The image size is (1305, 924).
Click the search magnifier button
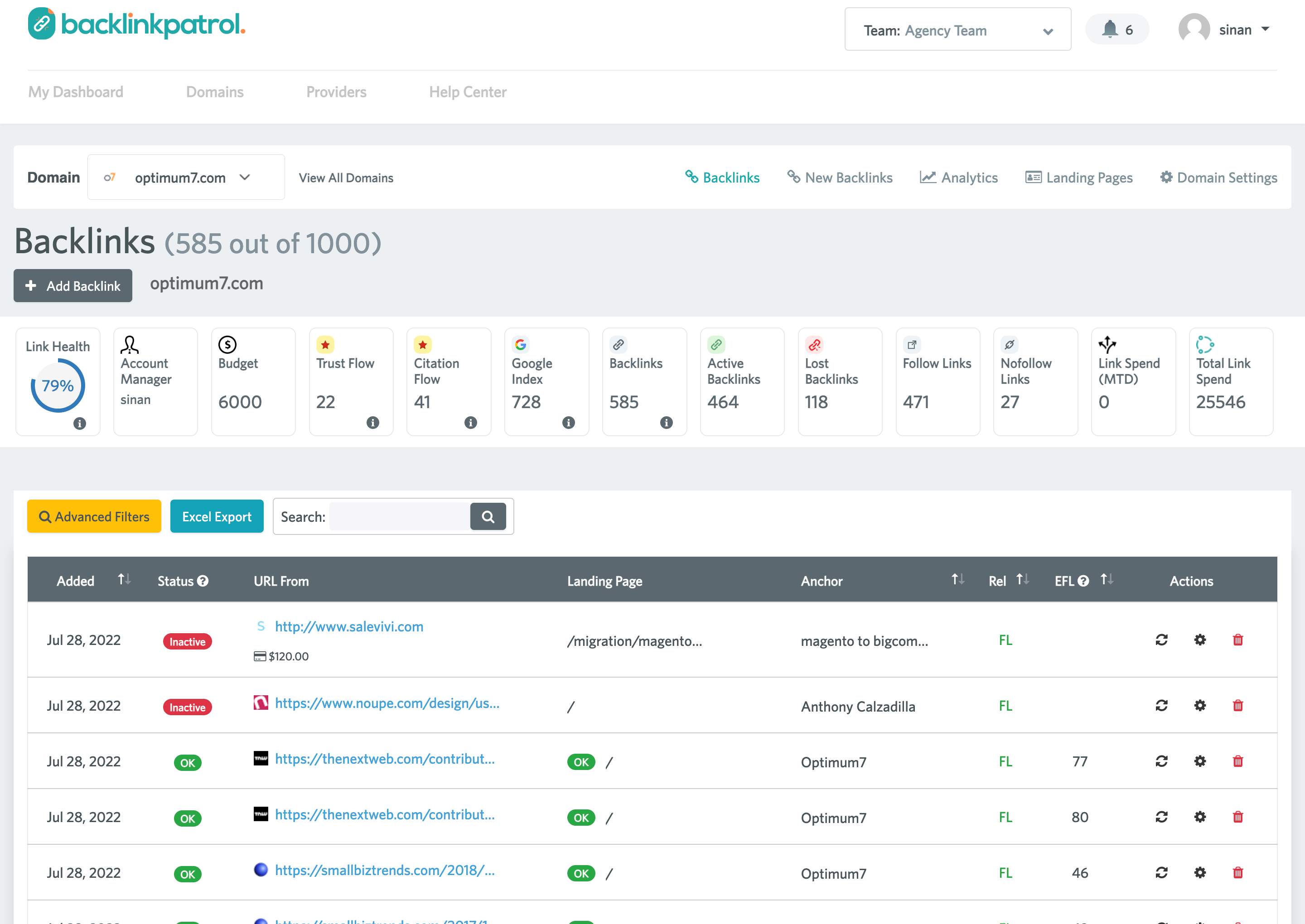(488, 517)
